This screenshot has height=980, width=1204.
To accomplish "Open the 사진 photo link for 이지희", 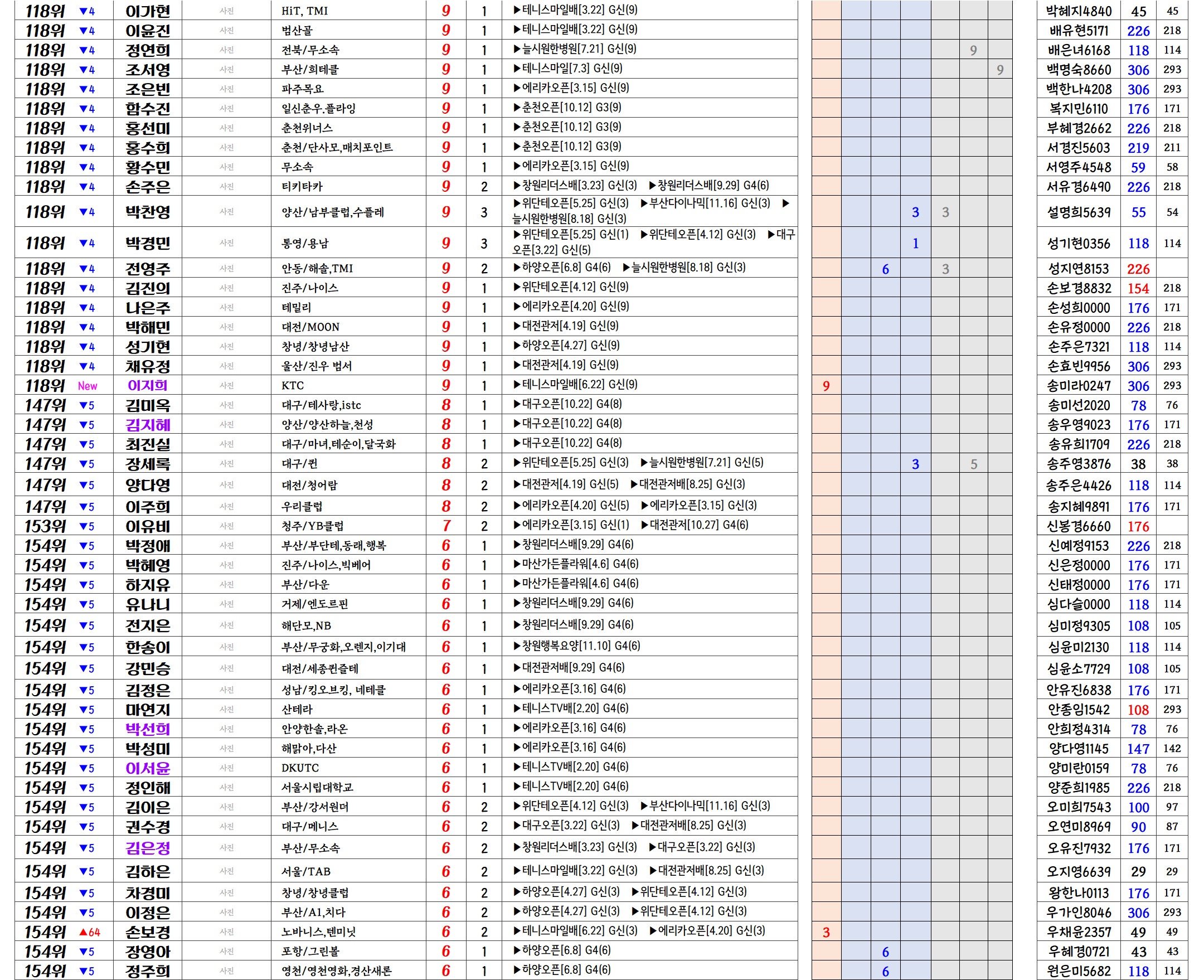I will (226, 386).
